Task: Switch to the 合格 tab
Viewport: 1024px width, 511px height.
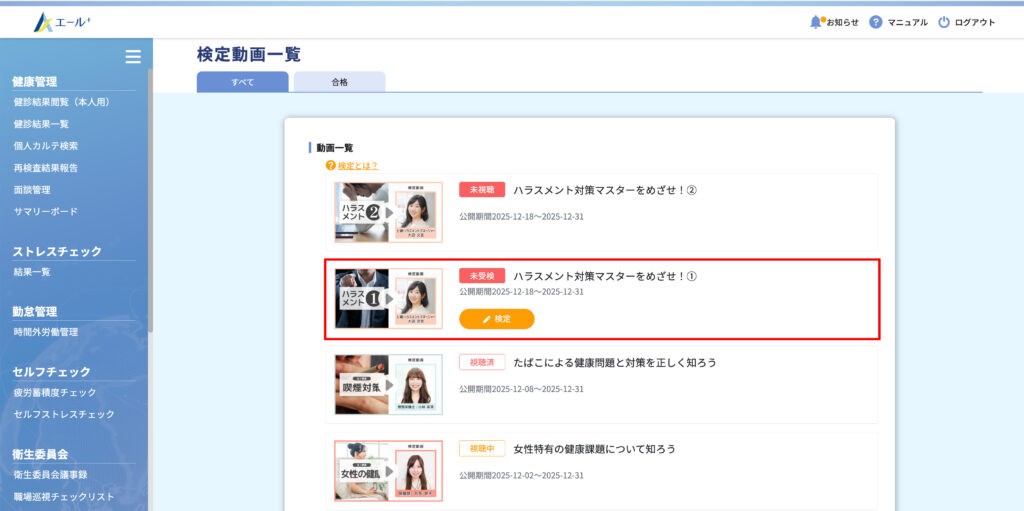Action: (339, 82)
